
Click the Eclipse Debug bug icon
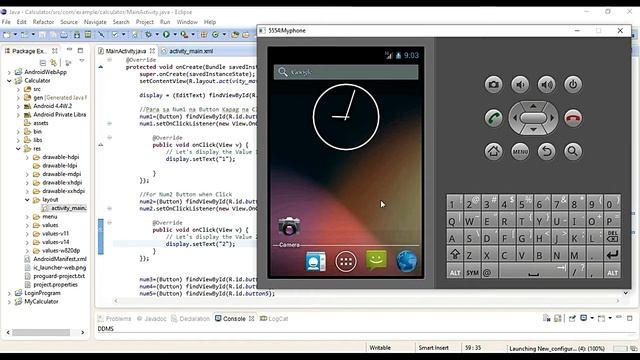click(148, 35)
